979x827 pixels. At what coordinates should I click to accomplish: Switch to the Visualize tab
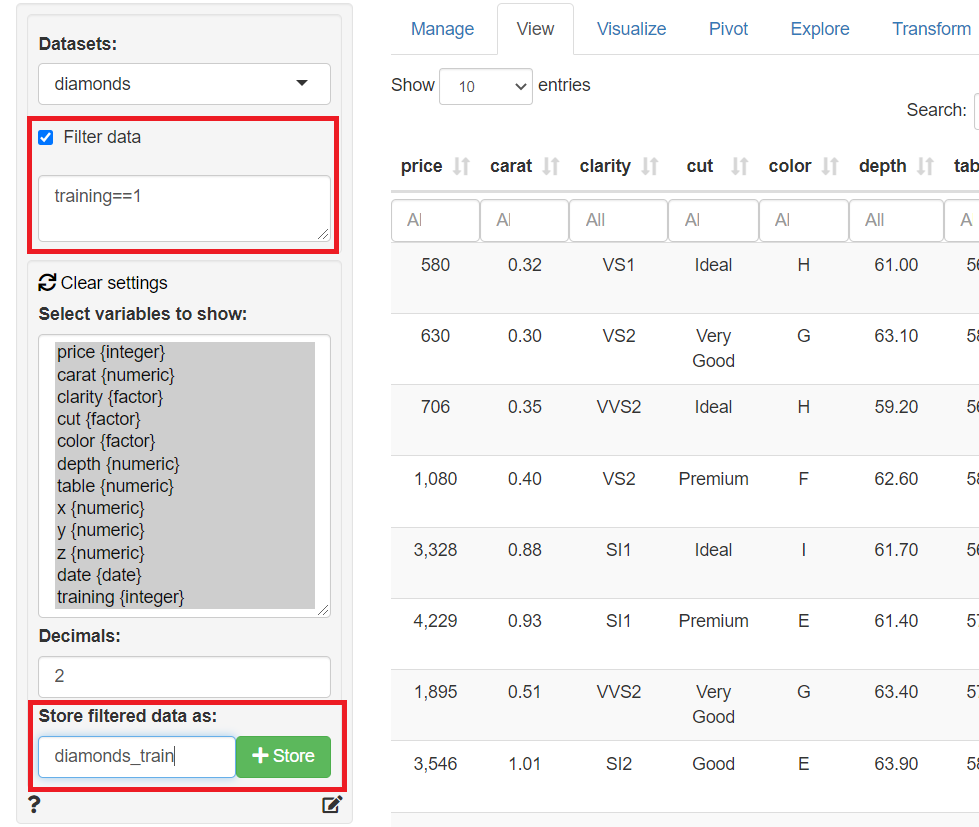tap(631, 29)
